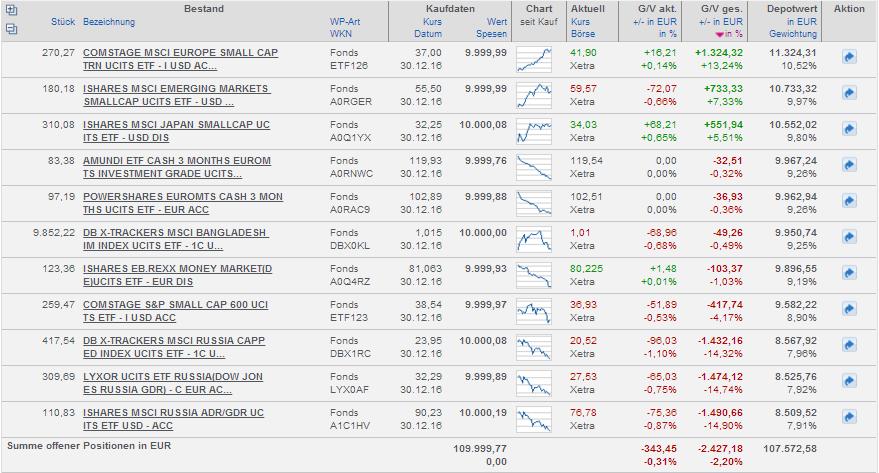The width and height of the screenshot is (879, 473).
Task: Open COMSTAGE S&P SMALL CAP 600 link
Action: click(x=175, y=310)
